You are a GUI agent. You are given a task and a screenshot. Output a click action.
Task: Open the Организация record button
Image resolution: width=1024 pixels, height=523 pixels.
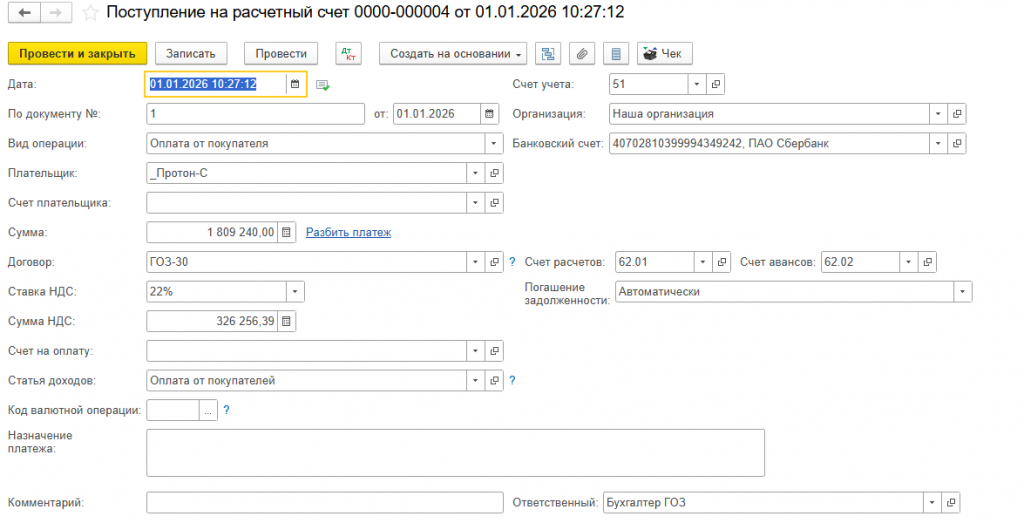click(x=957, y=114)
